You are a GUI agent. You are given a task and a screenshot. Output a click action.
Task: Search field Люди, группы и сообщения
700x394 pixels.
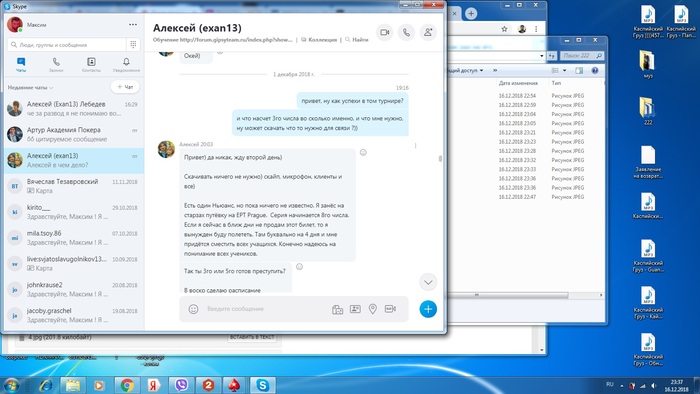point(67,45)
